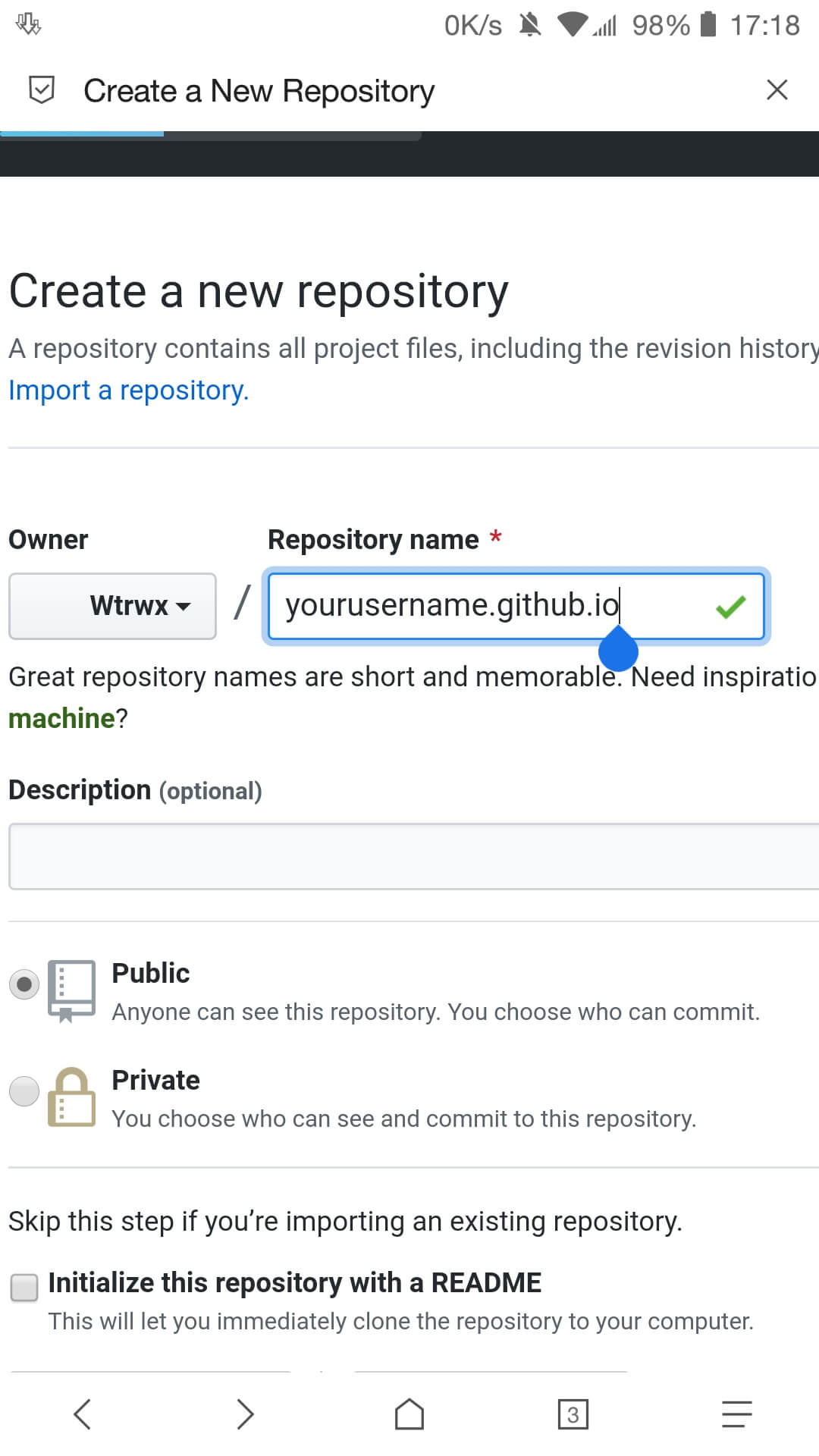Tap the 0K/s network speed indicator
The image size is (819, 1456).
[473, 25]
